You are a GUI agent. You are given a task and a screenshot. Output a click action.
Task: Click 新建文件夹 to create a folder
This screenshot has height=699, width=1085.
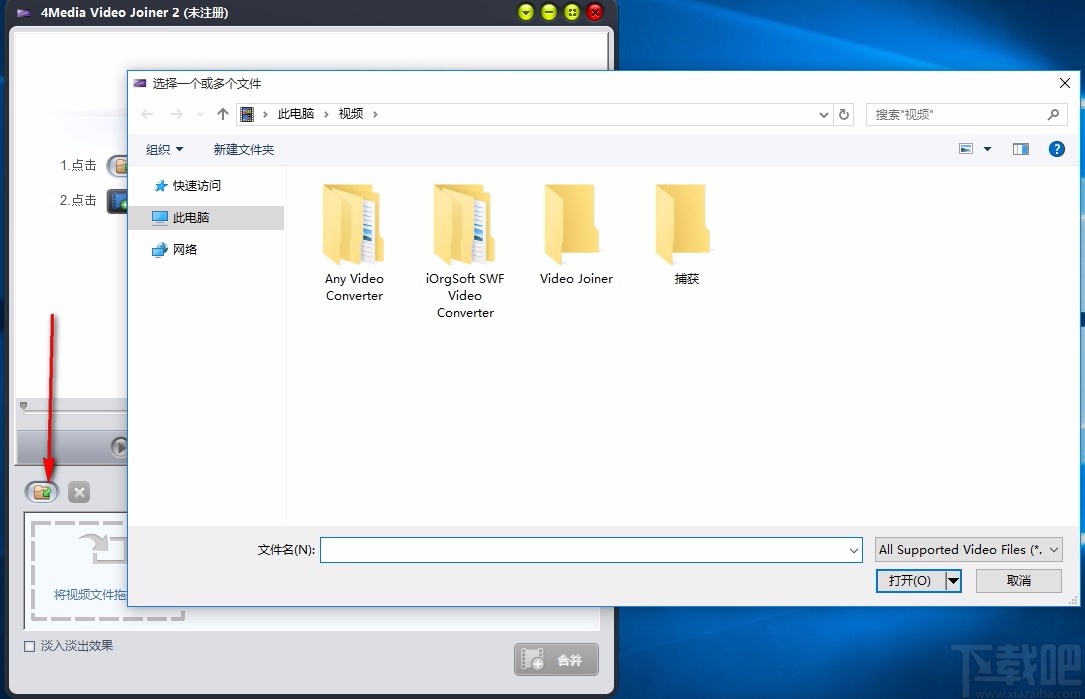coord(243,148)
